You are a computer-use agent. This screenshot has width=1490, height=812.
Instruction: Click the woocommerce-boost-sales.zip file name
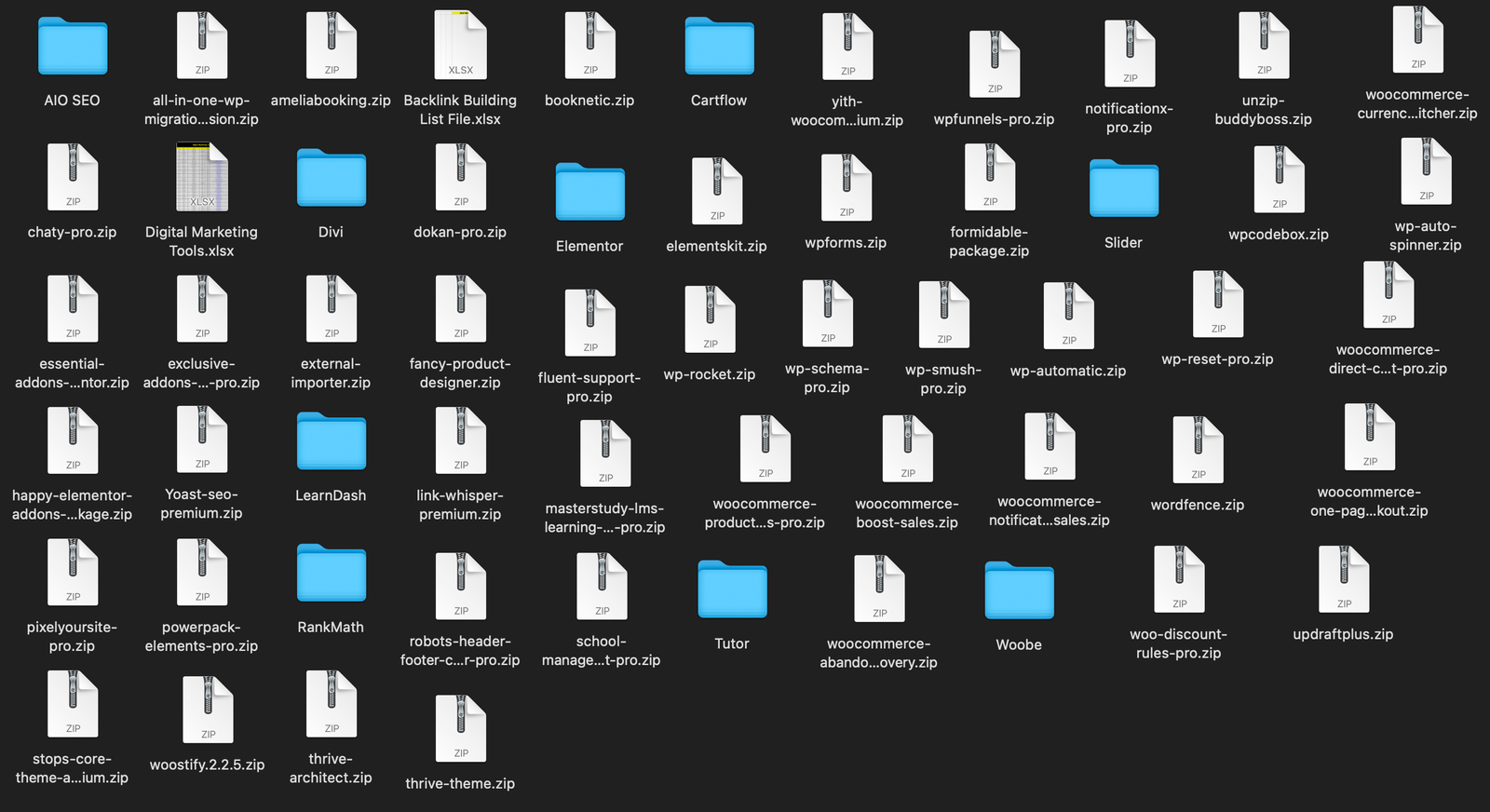coord(907,513)
